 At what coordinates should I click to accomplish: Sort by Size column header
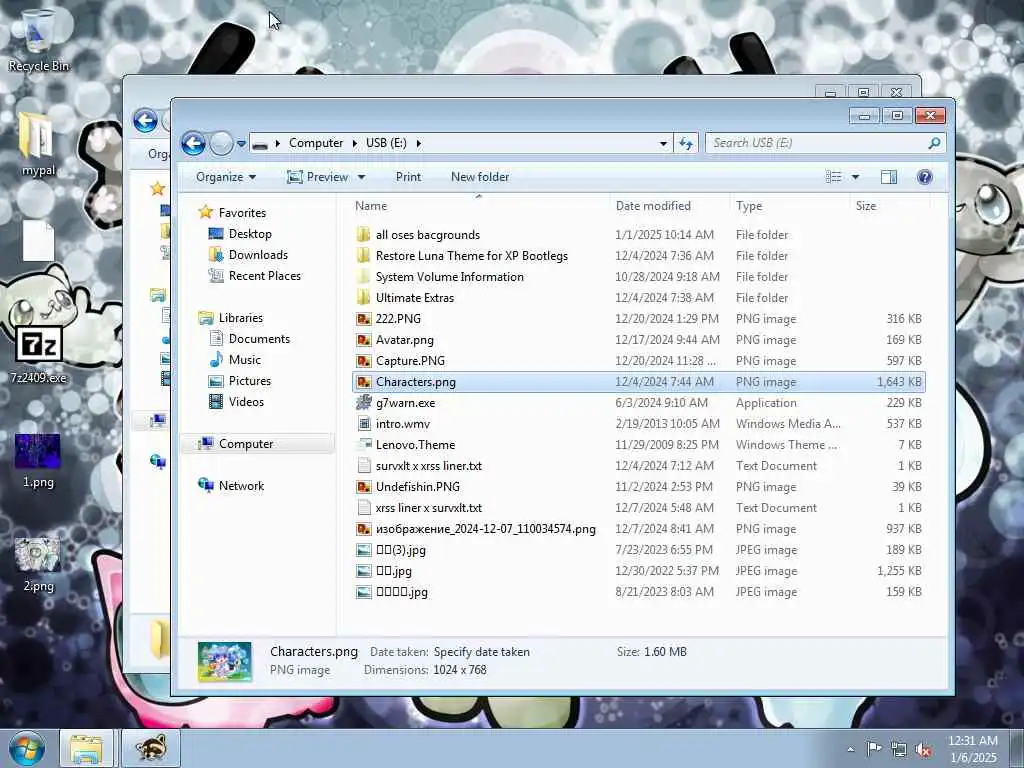(x=889, y=206)
